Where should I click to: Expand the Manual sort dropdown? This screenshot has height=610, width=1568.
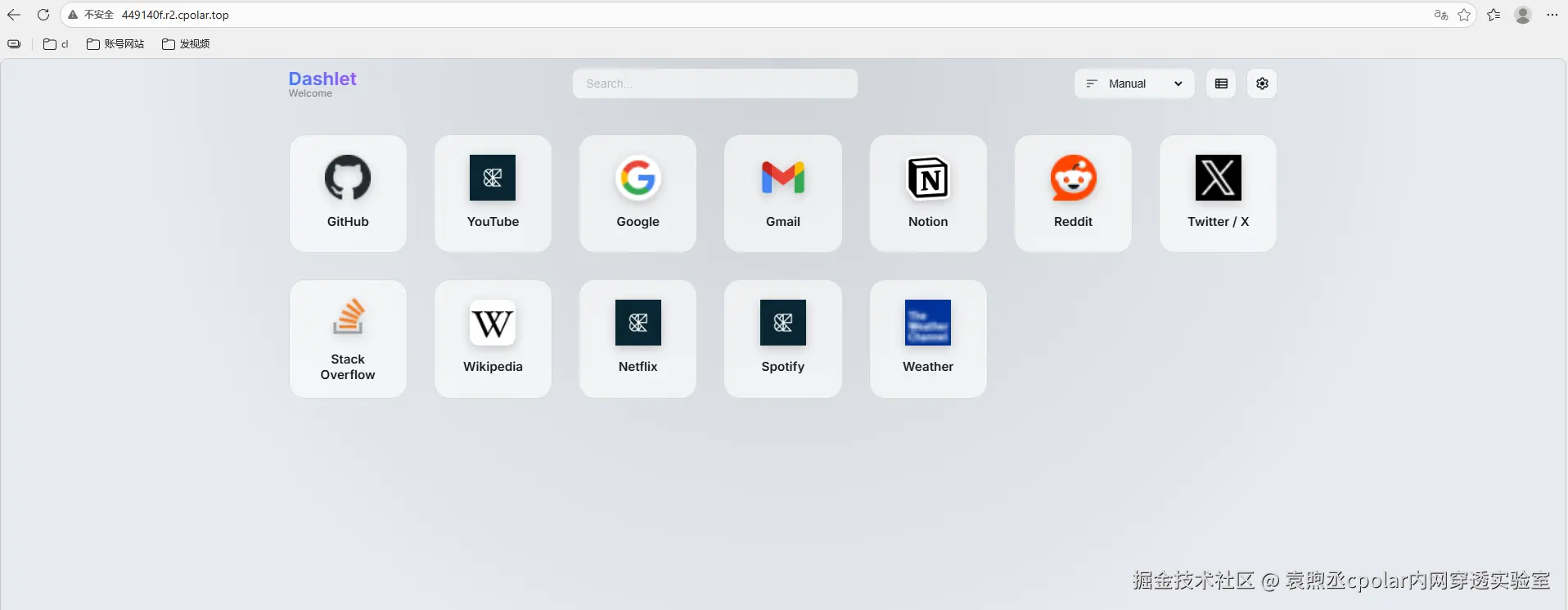click(x=1134, y=84)
